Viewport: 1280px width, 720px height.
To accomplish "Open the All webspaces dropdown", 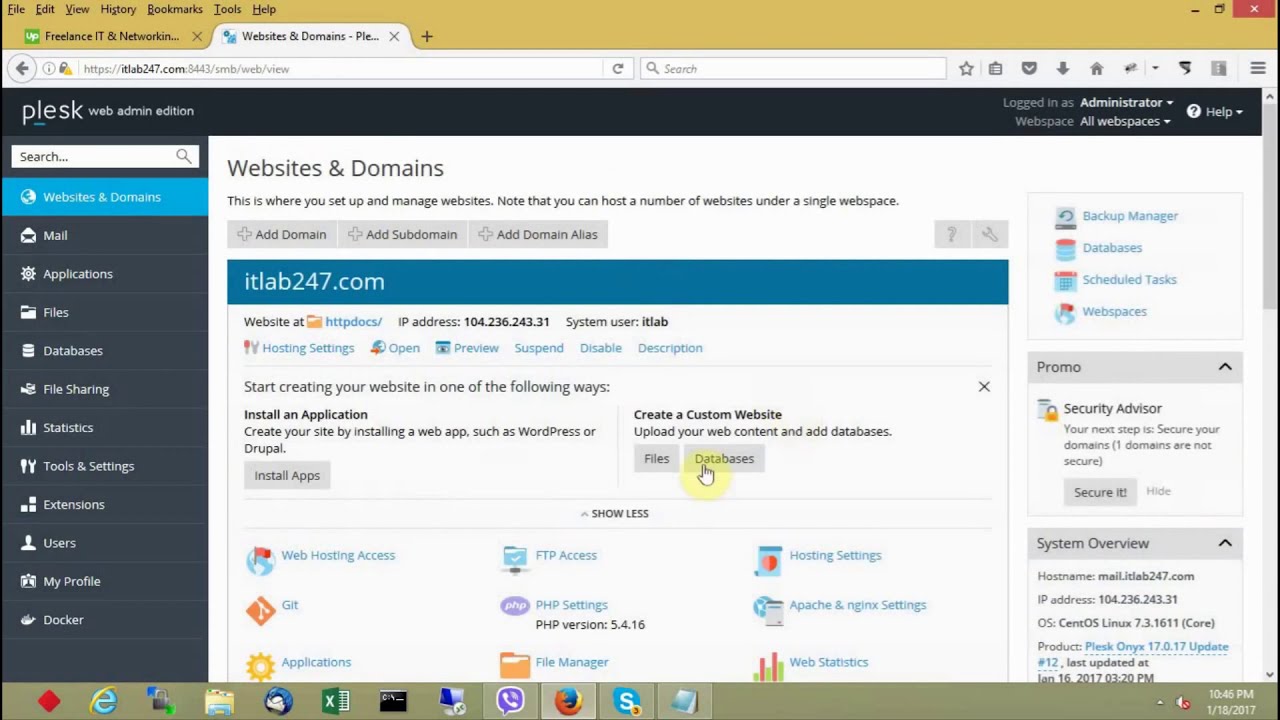I will (x=1125, y=121).
